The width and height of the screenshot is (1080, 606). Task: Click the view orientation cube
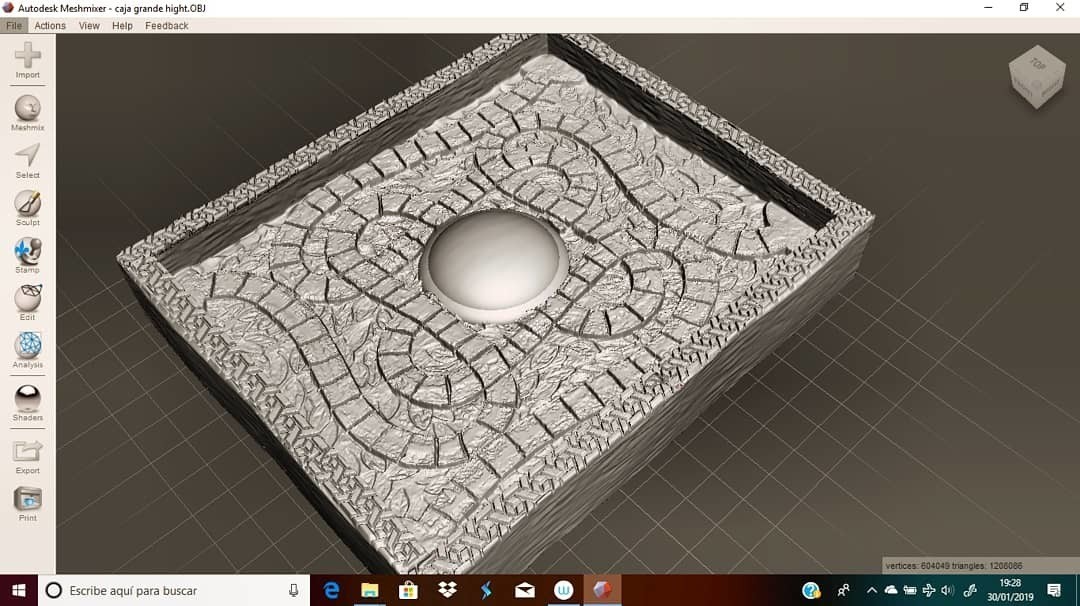click(1037, 77)
